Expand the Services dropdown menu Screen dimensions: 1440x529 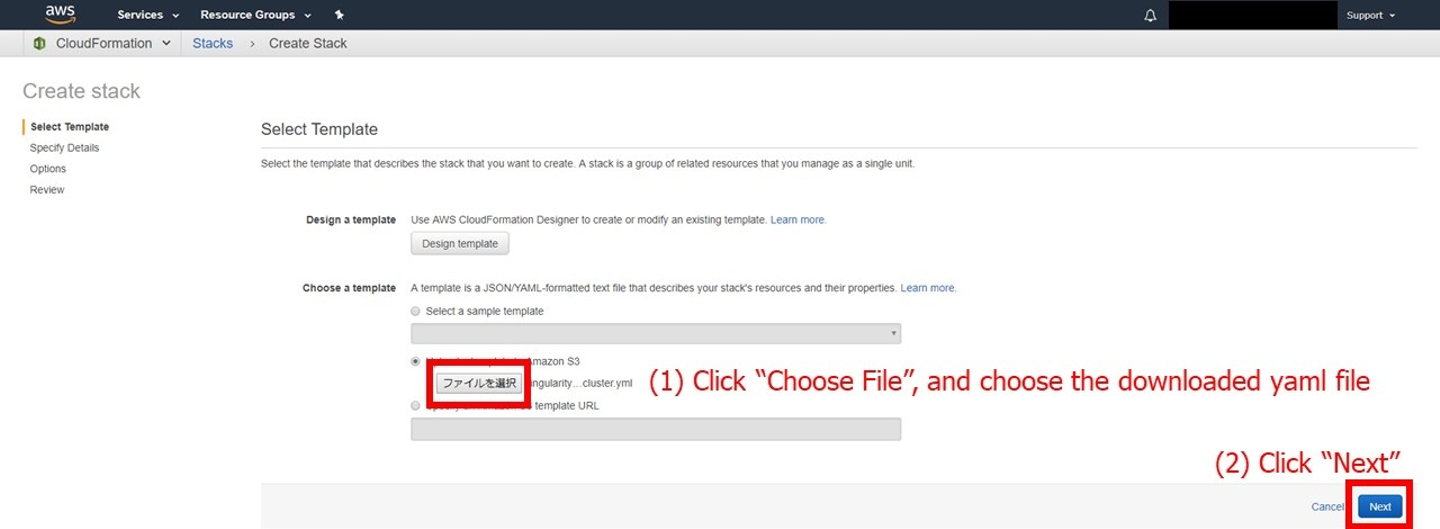[148, 15]
